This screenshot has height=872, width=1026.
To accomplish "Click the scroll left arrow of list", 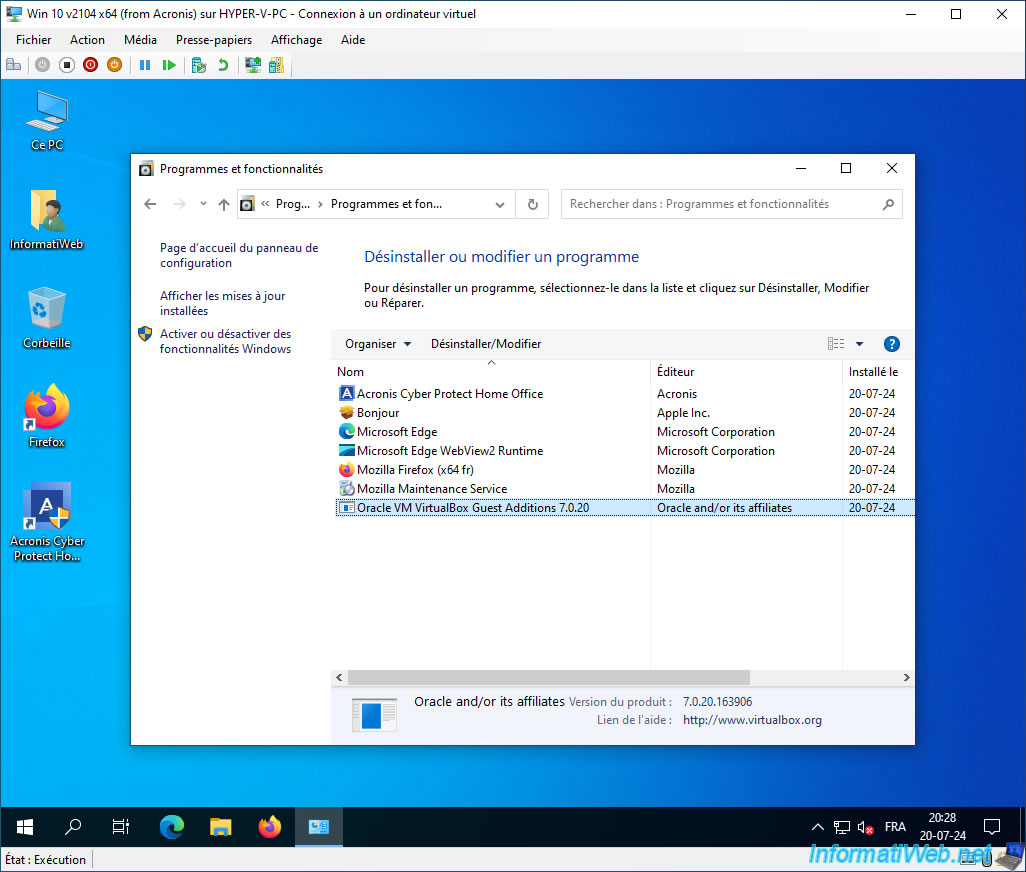I will pos(339,677).
